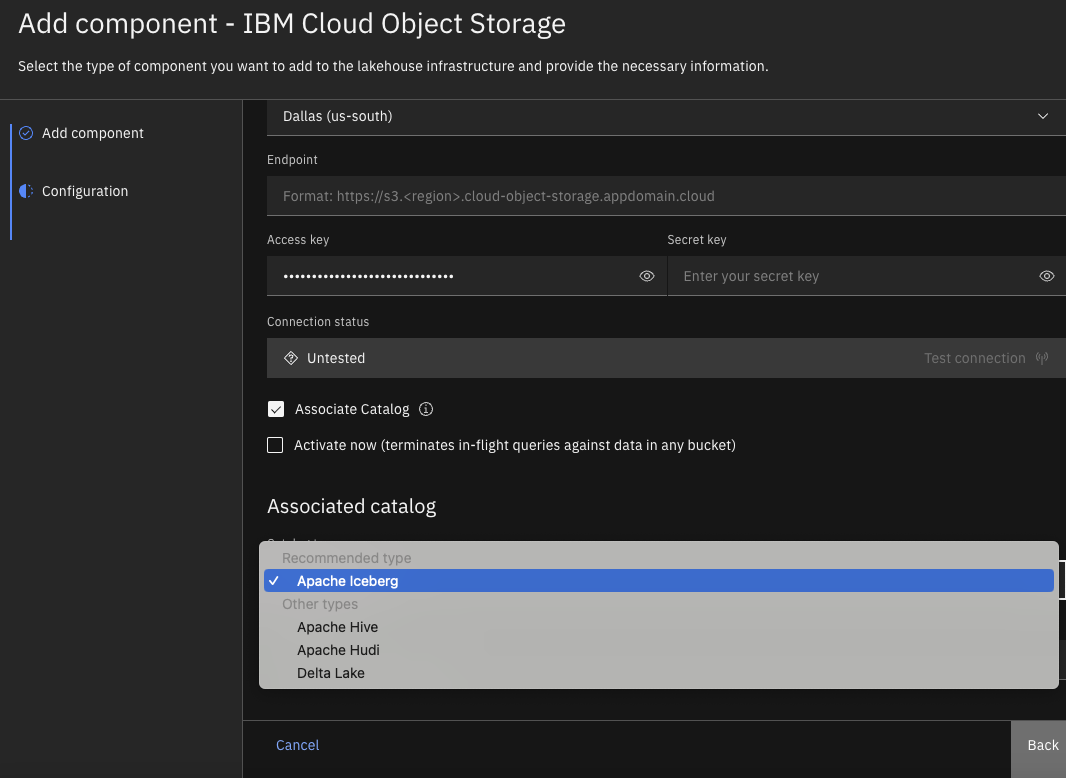
Task: Reveal the Access key value with the eye icon
Action: point(646,276)
